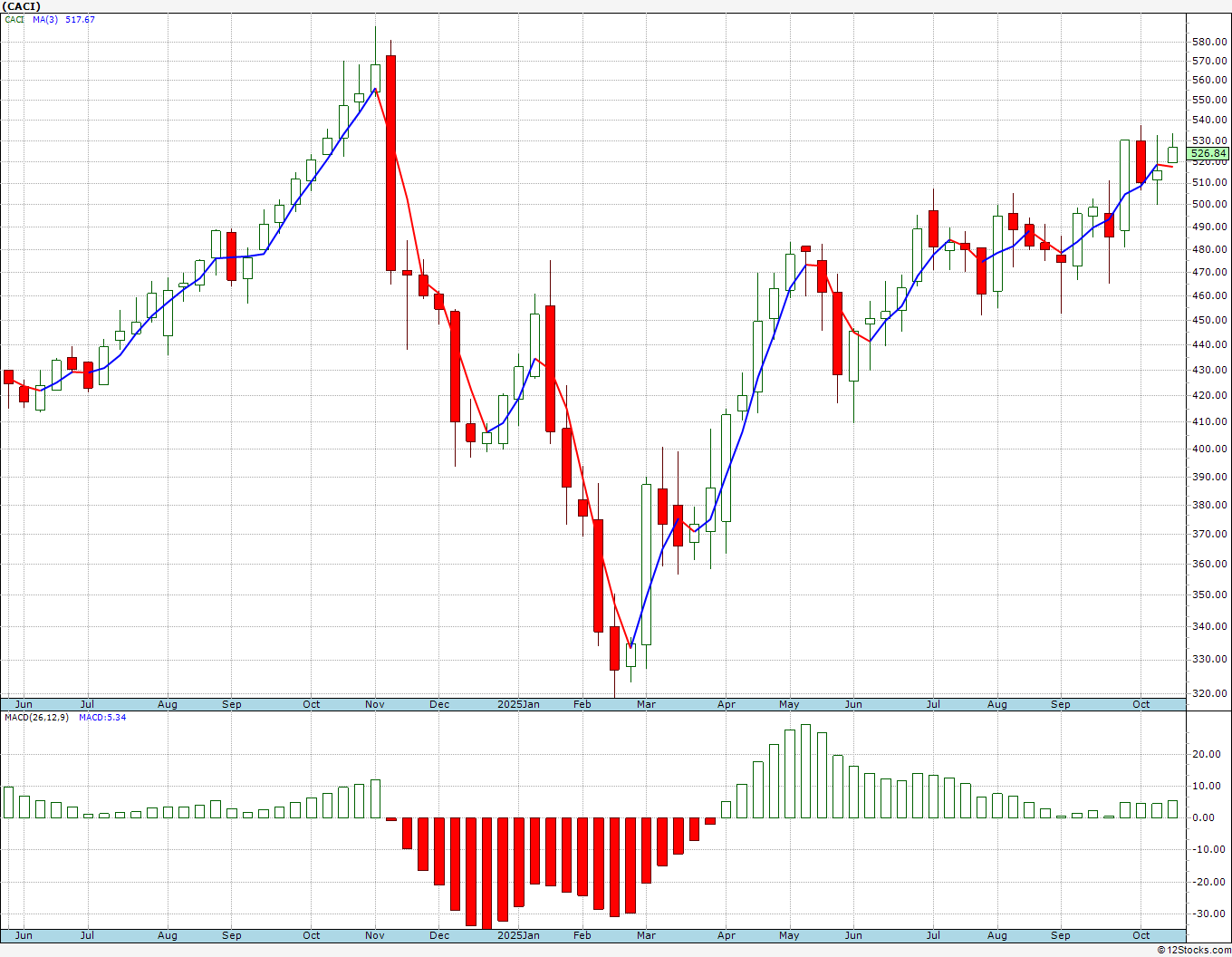Select Apr on the price chart time axis

pos(726,704)
